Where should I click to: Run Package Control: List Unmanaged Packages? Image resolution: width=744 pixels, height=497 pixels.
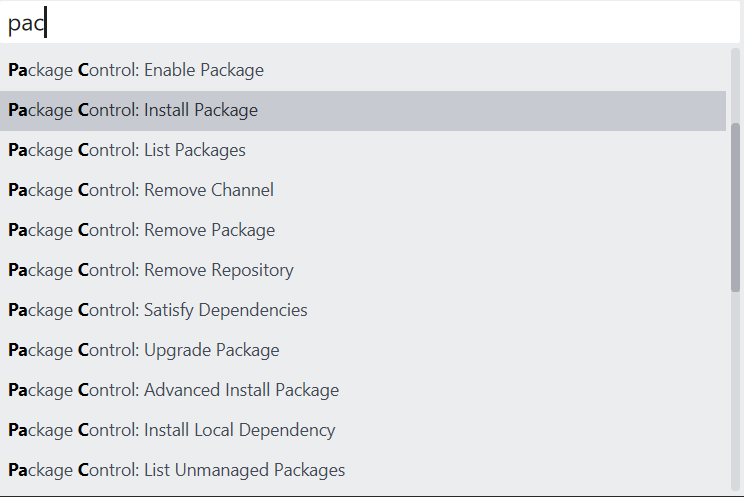(177, 471)
